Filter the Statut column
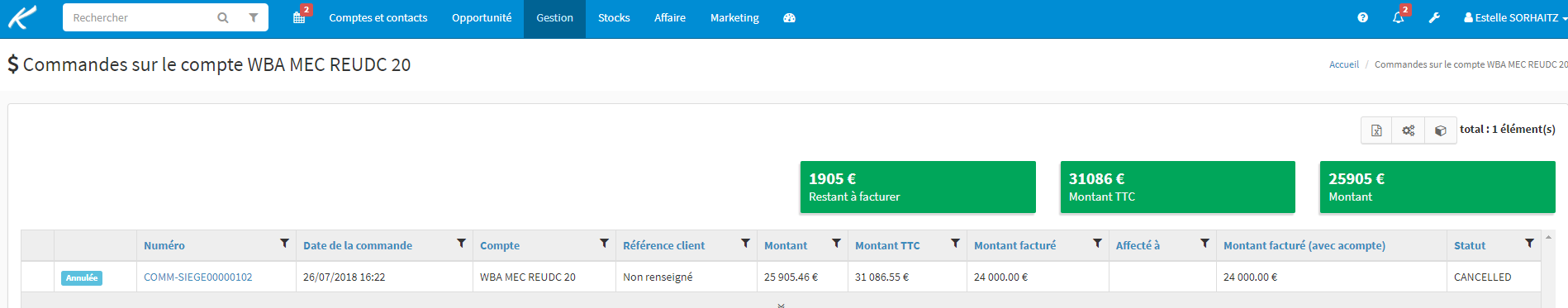This screenshot has width=1568, height=308. [x=1529, y=244]
